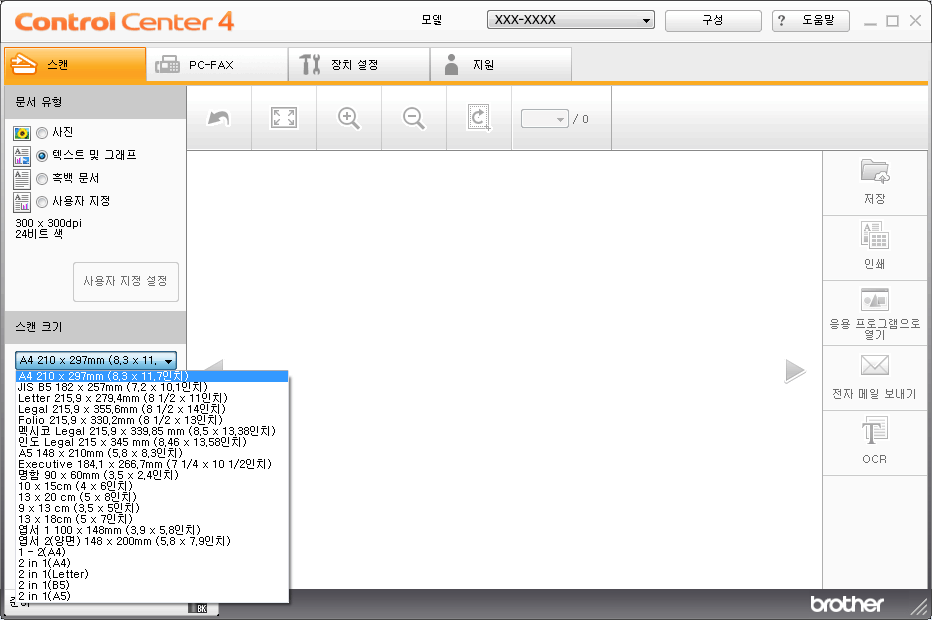
Task: Click the 구성 configuration button
Action: point(713,20)
